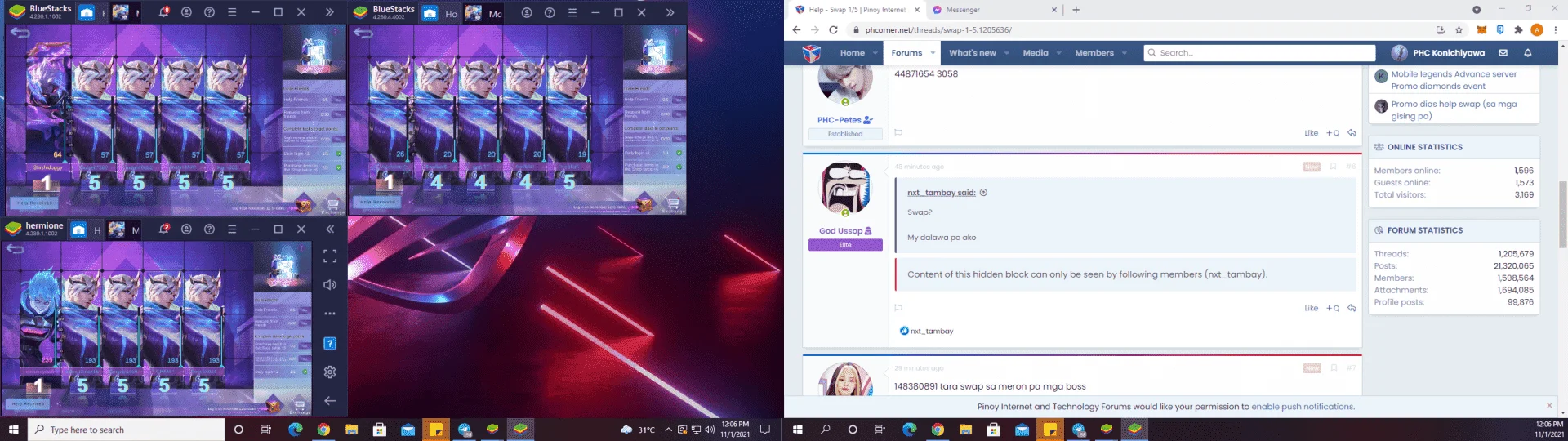Open hamburger menu in hermione title bar
Screen dimensions: 1568x441
click(232, 229)
